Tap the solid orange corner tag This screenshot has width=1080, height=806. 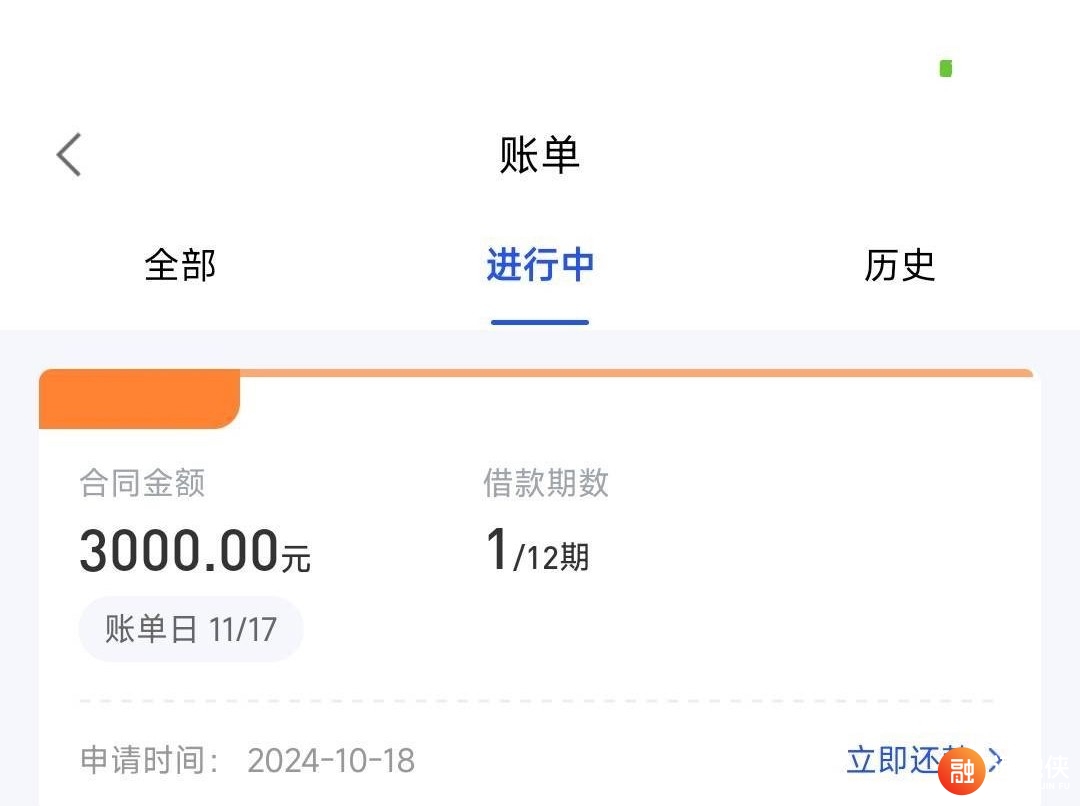coord(139,399)
